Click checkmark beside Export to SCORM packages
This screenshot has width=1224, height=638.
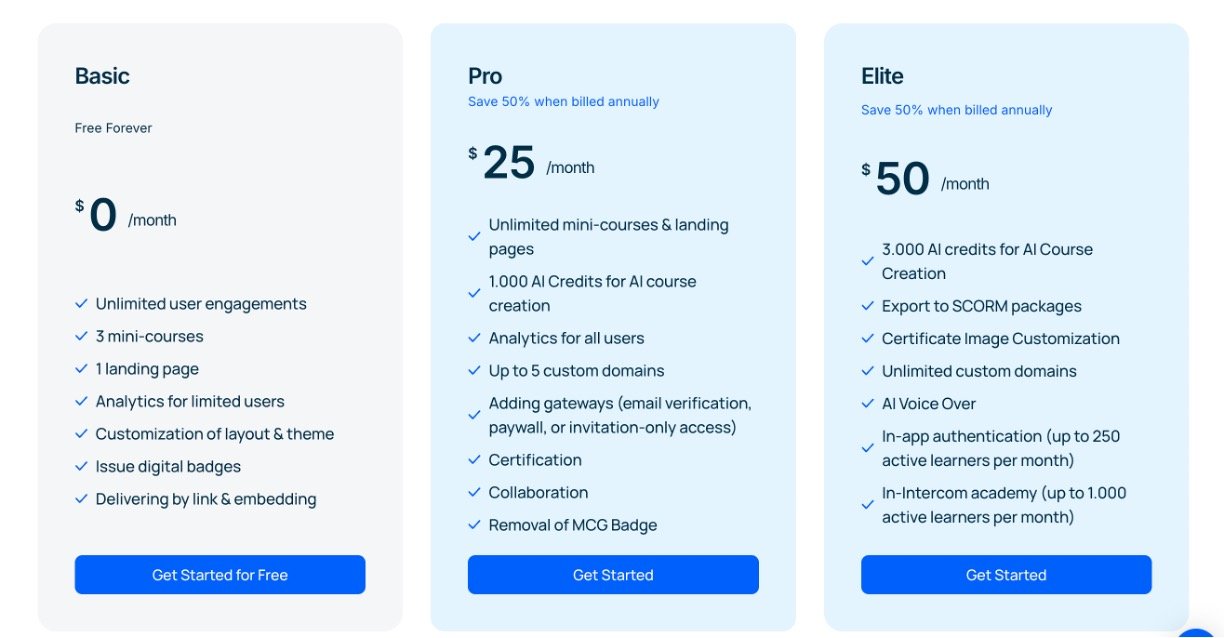pos(867,306)
